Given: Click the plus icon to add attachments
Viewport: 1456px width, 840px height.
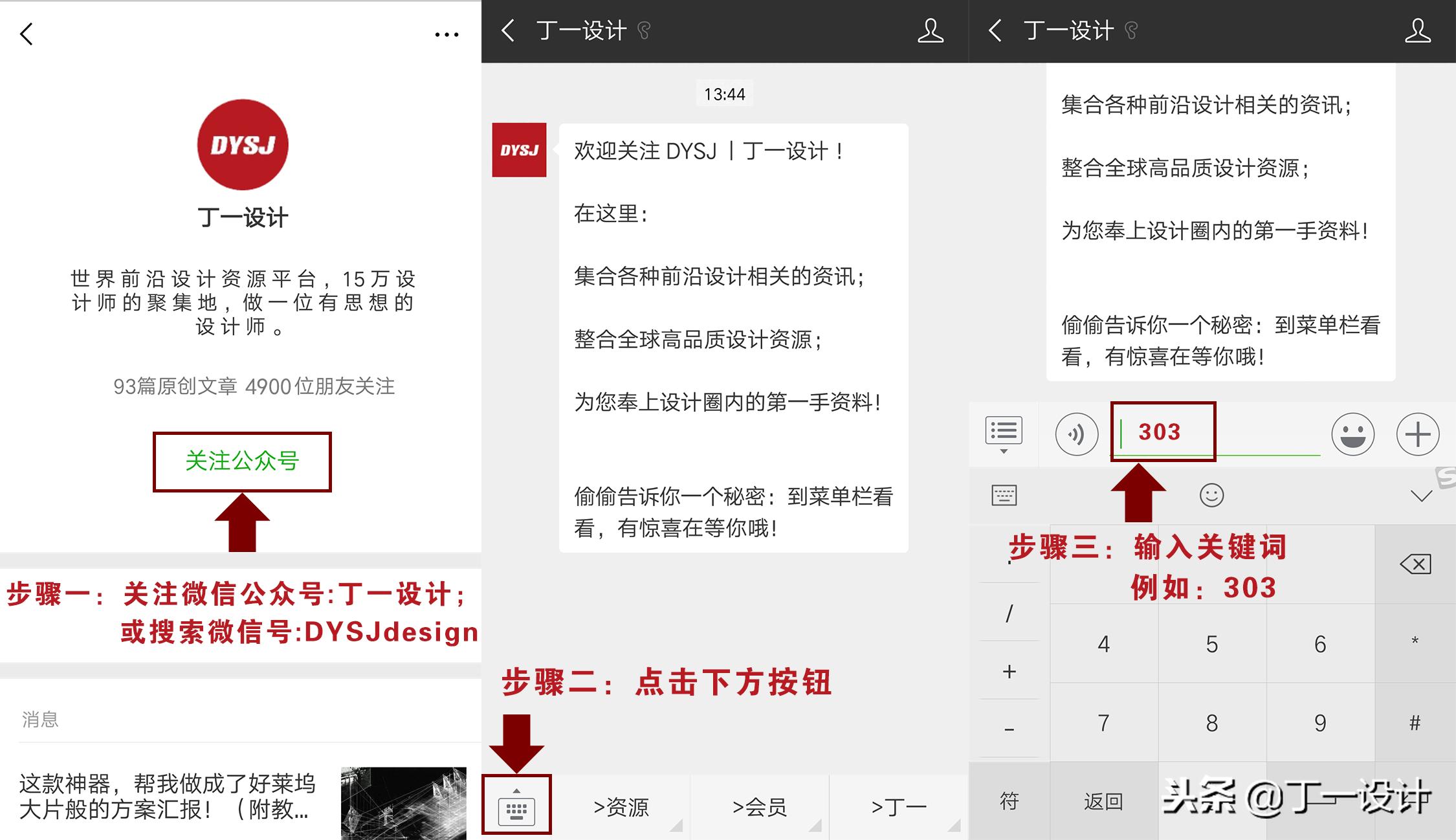Looking at the screenshot, I should point(1417,435).
